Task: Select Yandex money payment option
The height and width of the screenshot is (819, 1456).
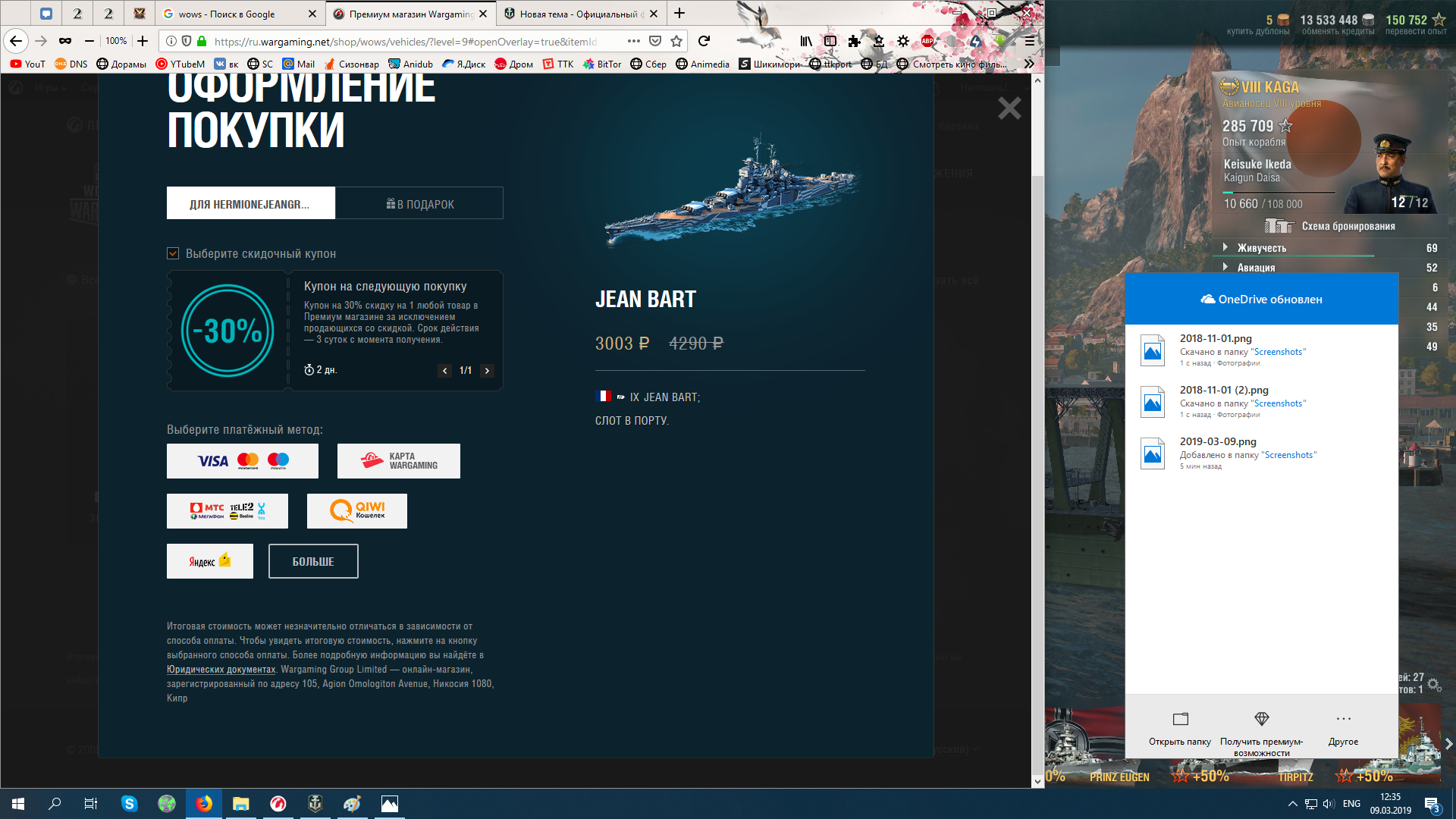Action: pyautogui.click(x=210, y=561)
